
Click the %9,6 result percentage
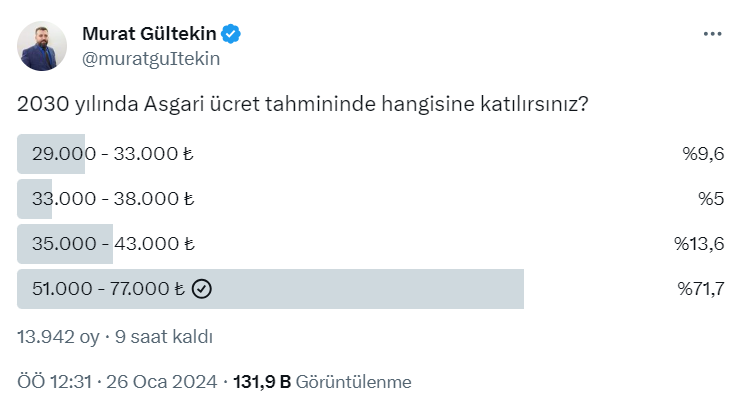703,154
